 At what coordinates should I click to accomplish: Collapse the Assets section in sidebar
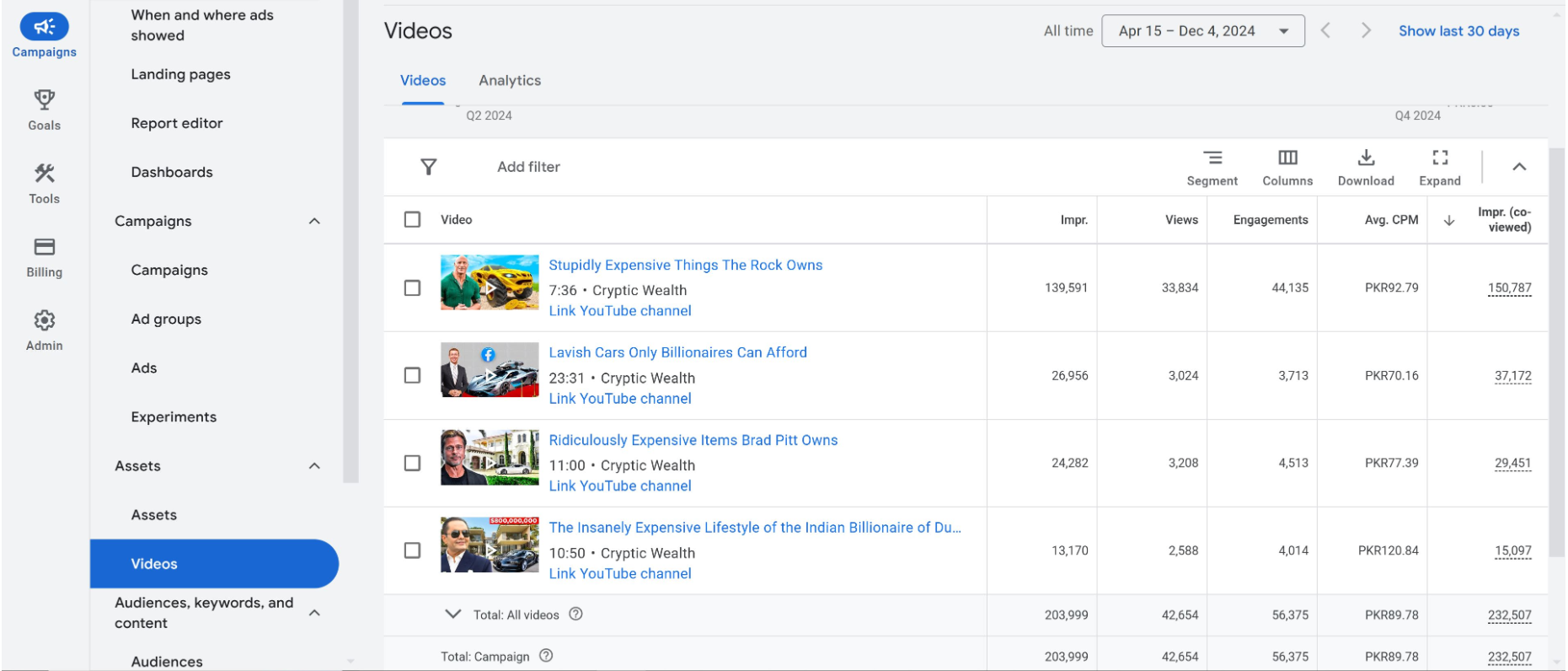(x=314, y=466)
